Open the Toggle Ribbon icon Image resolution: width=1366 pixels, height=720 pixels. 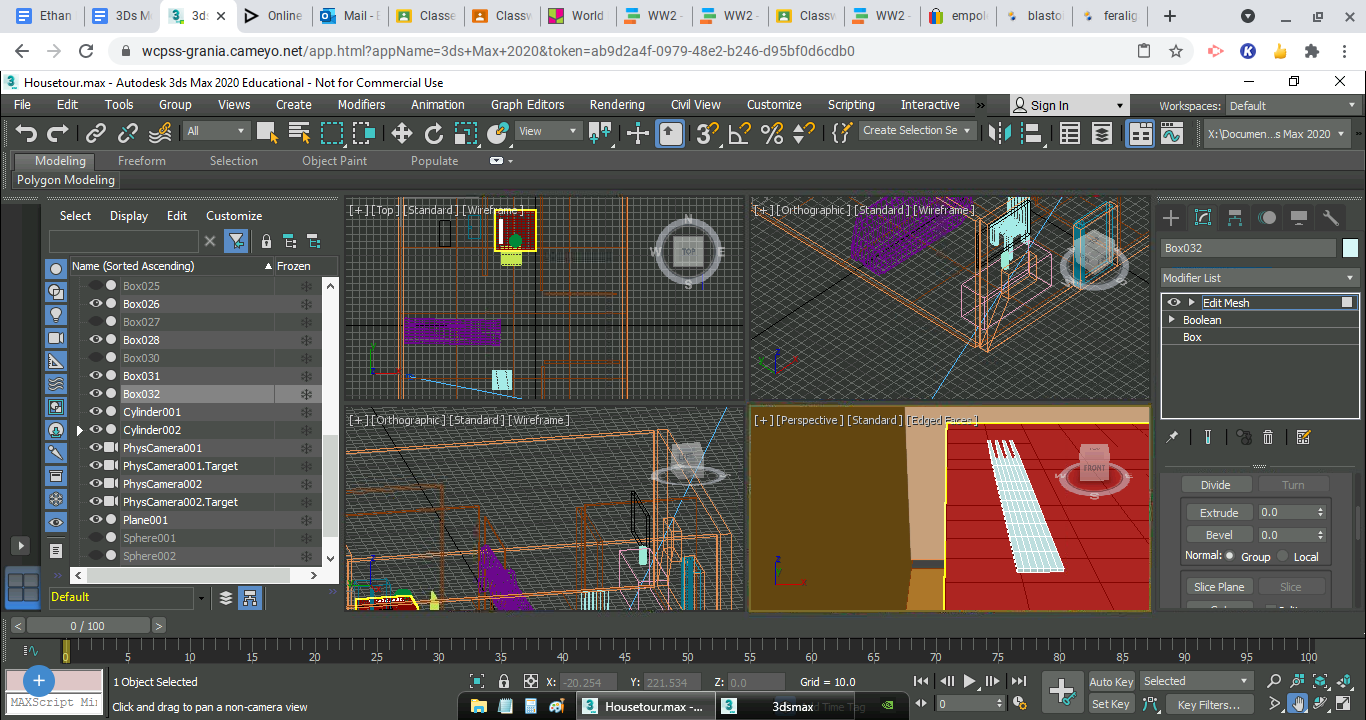(x=1139, y=133)
